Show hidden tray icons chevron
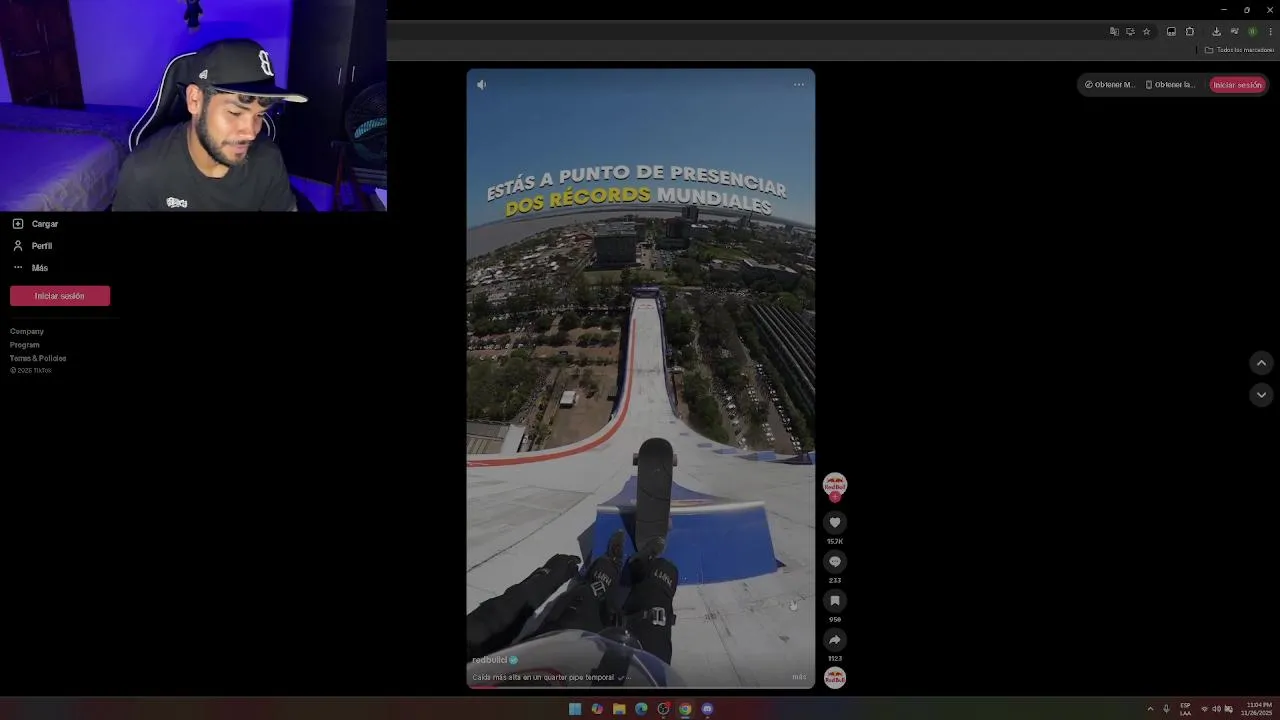The height and width of the screenshot is (720, 1280). (x=1150, y=709)
